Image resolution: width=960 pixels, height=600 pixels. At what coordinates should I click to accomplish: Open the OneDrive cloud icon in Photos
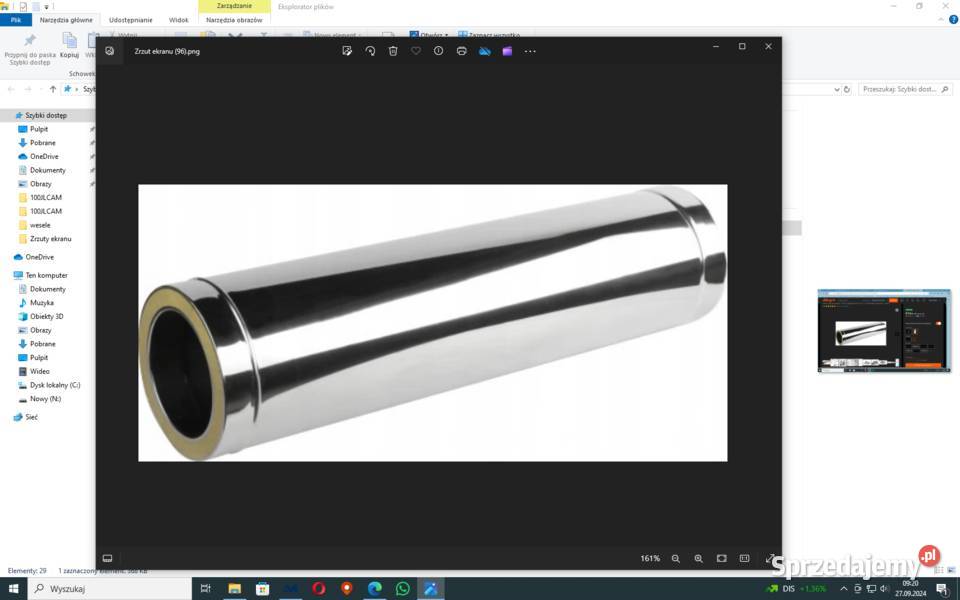tap(484, 51)
